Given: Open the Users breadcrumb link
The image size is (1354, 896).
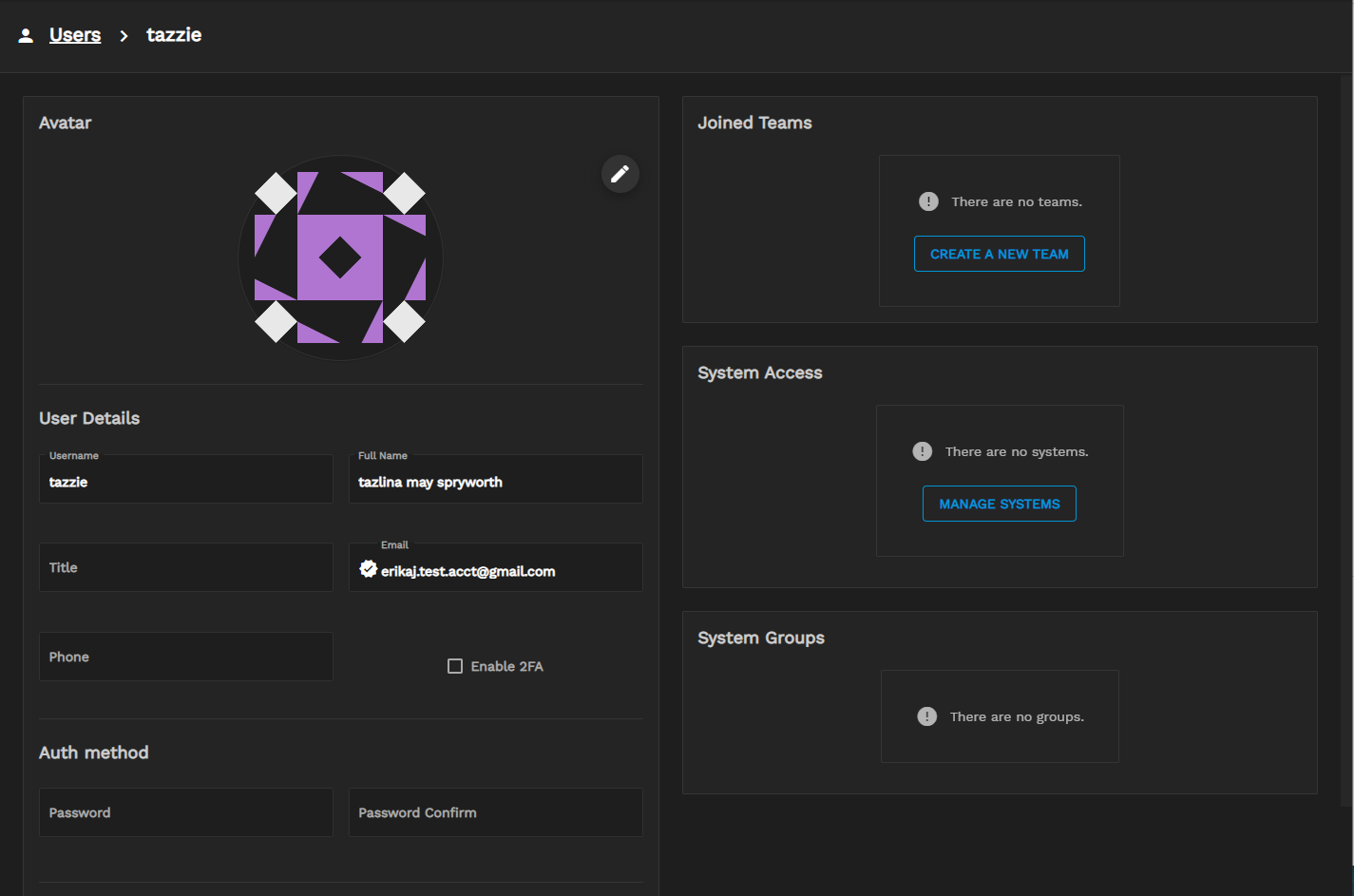Looking at the screenshot, I should click(x=75, y=35).
